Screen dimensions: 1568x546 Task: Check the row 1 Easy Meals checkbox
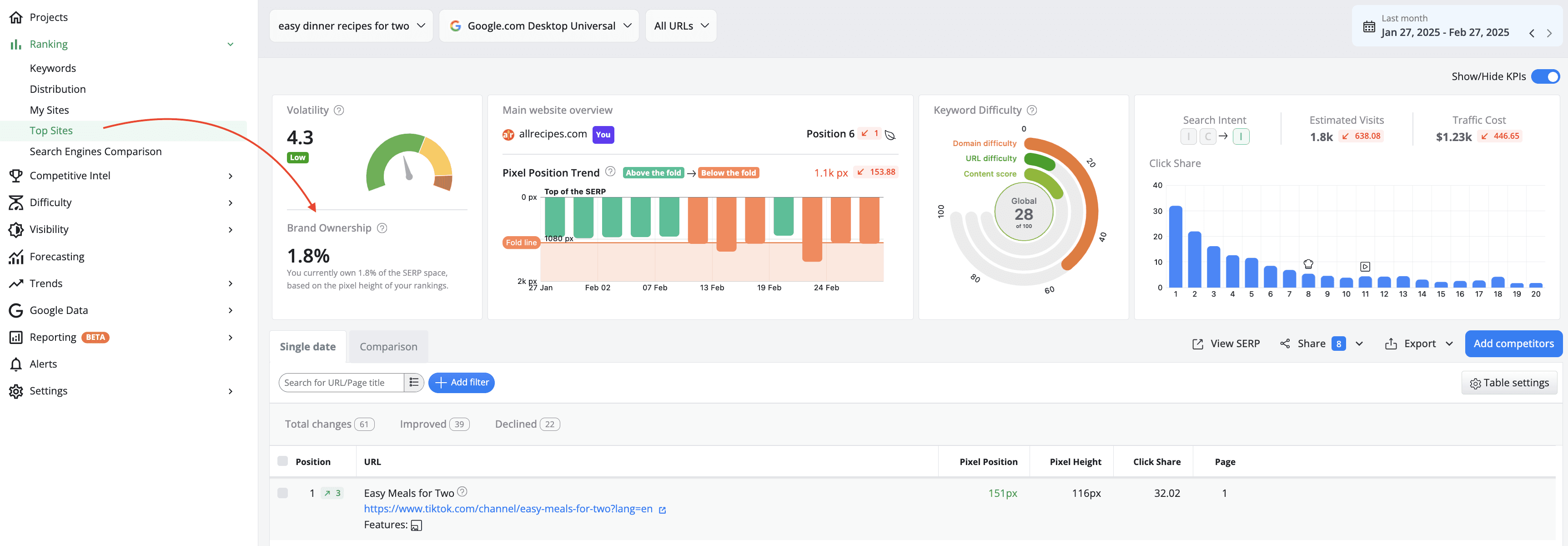coord(282,493)
